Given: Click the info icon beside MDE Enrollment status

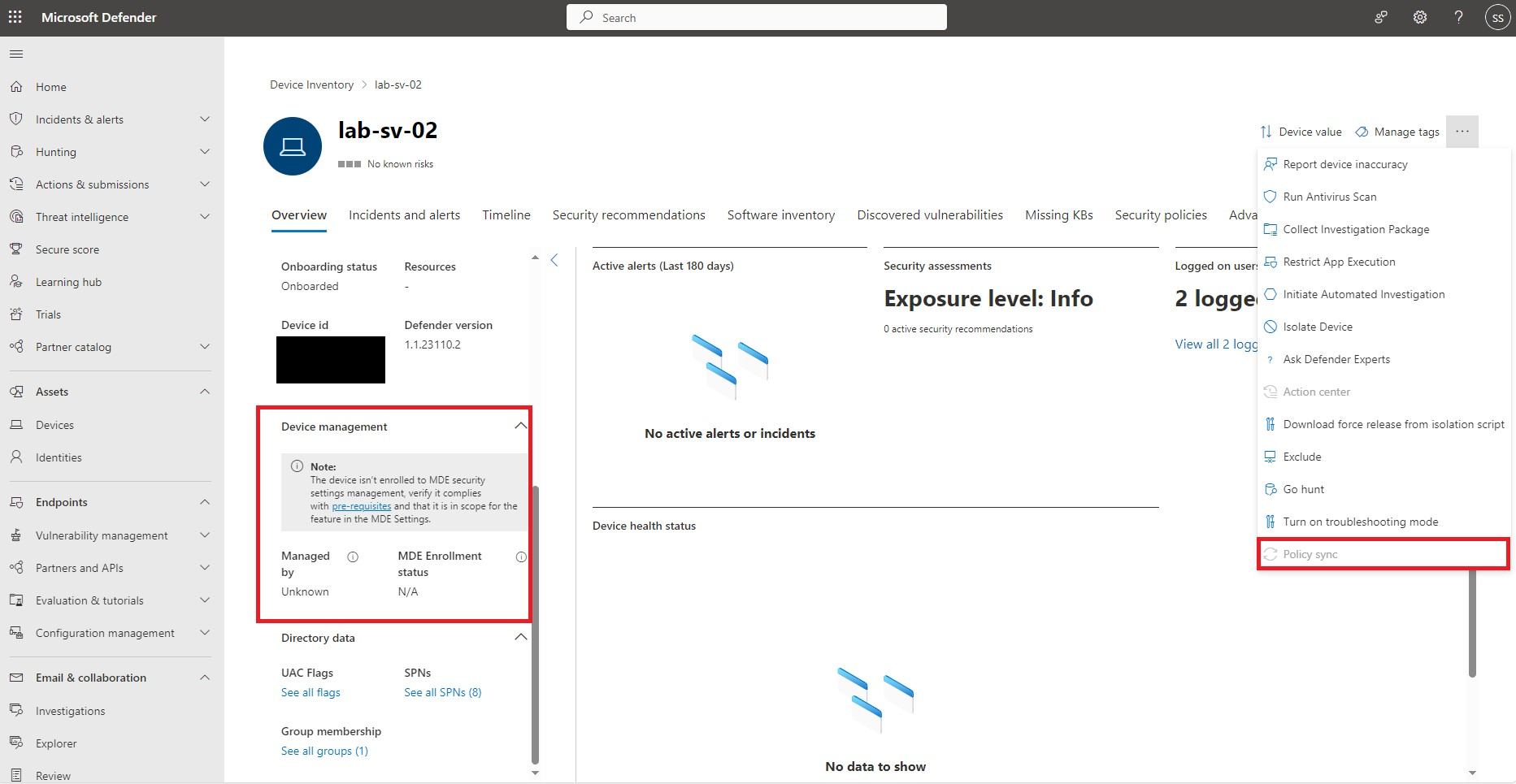Looking at the screenshot, I should coord(521,557).
